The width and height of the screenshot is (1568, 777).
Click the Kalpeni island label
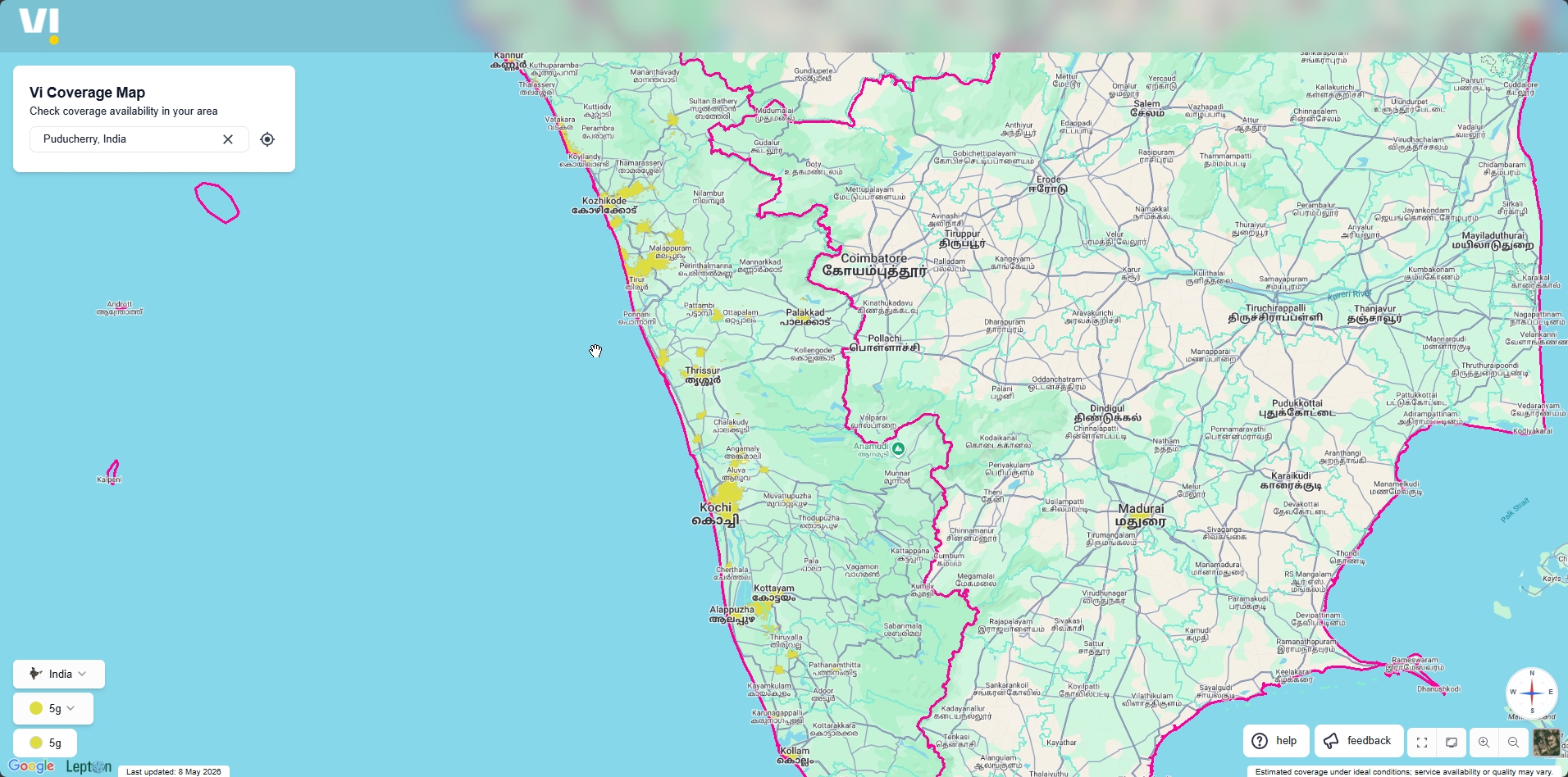click(109, 479)
